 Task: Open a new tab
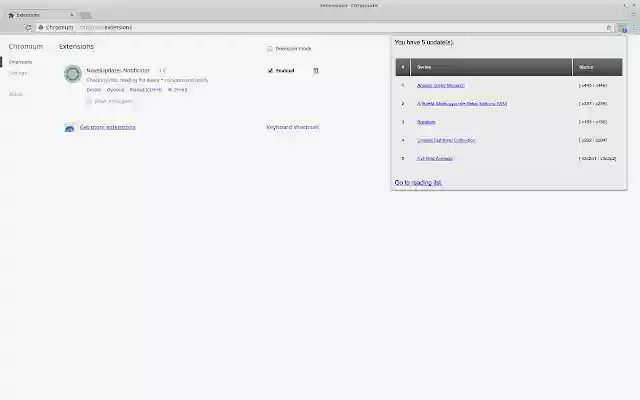click(85, 16)
